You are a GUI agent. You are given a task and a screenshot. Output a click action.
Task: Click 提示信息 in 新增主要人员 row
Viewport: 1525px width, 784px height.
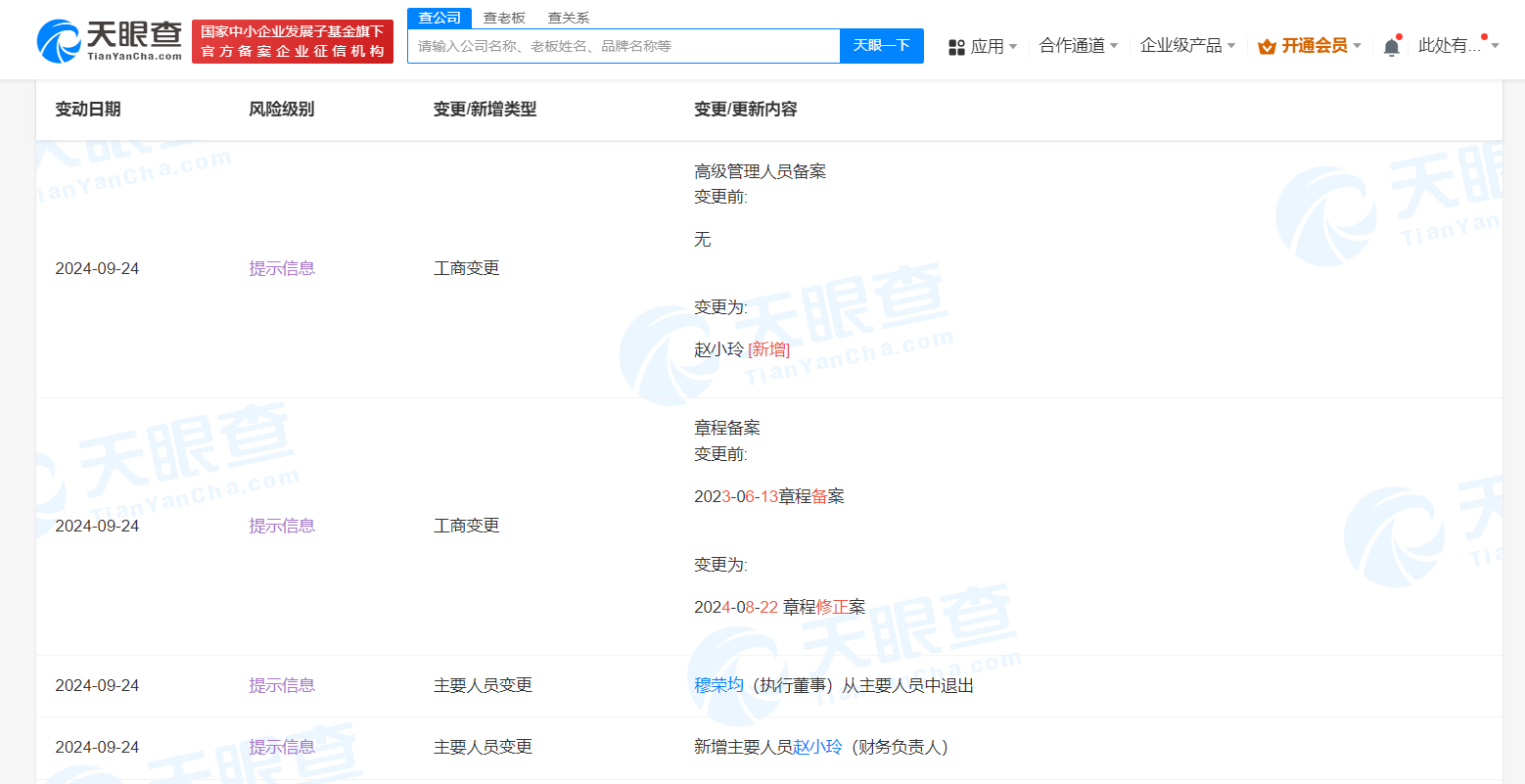(282, 747)
